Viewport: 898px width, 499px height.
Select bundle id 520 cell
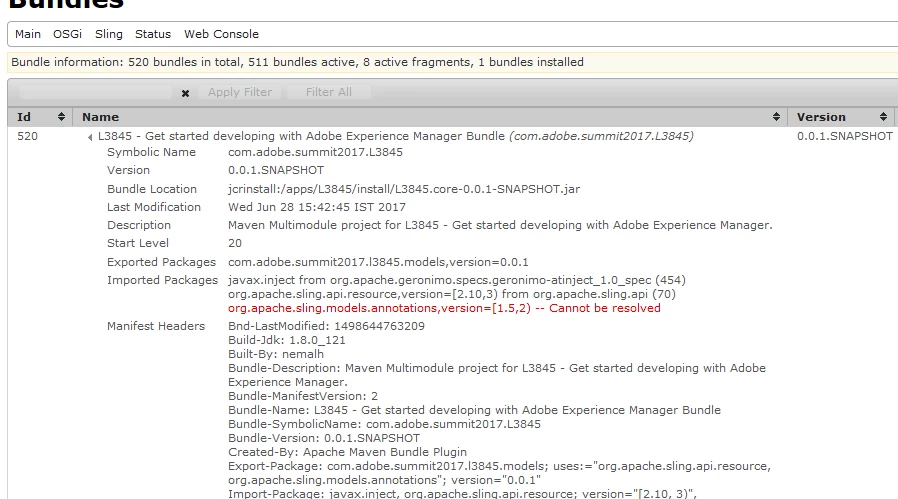pos(27,136)
